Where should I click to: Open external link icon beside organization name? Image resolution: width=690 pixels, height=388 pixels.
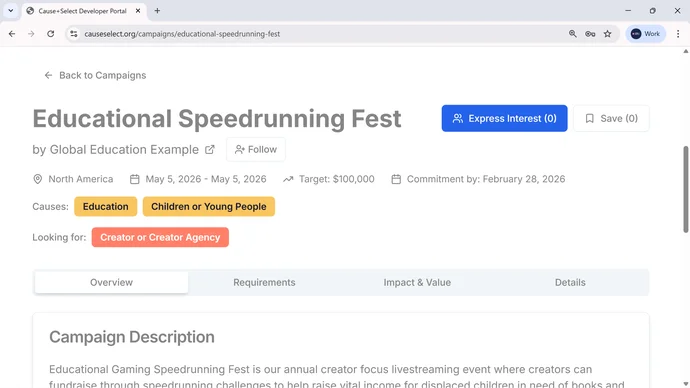pos(210,150)
